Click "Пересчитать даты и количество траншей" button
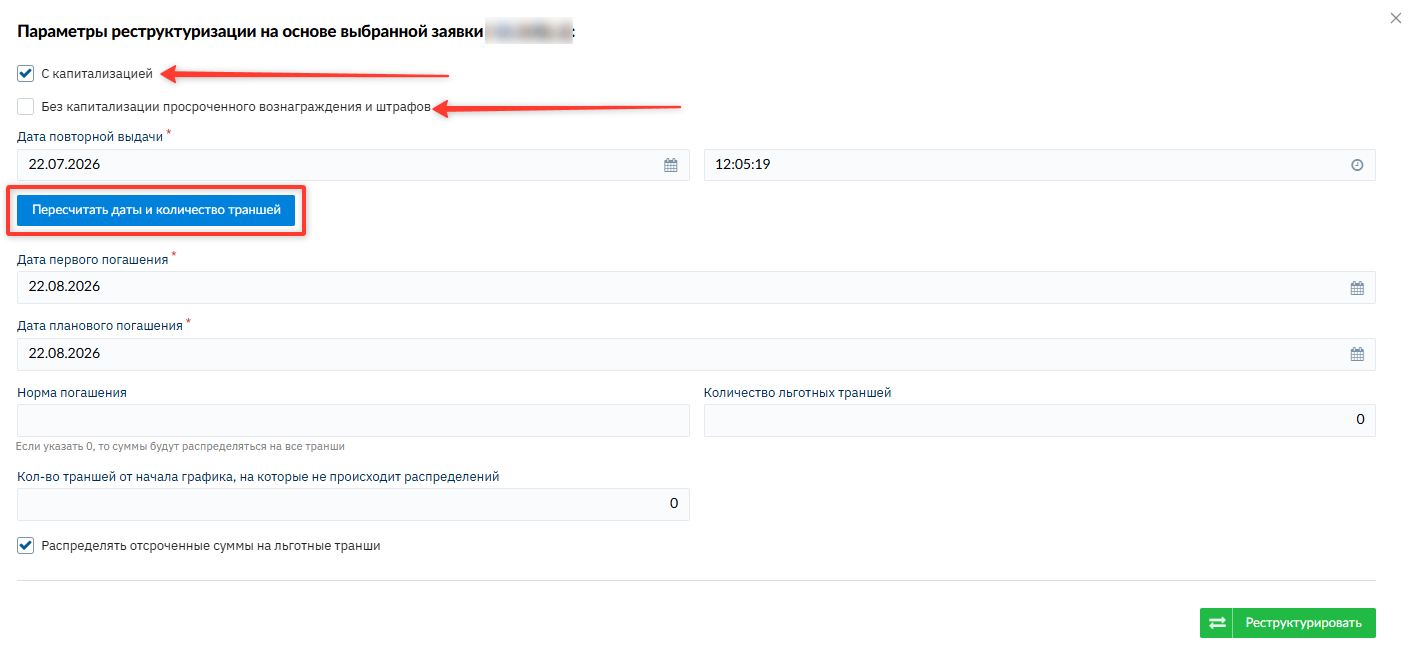The height and width of the screenshot is (660, 1409). (156, 210)
